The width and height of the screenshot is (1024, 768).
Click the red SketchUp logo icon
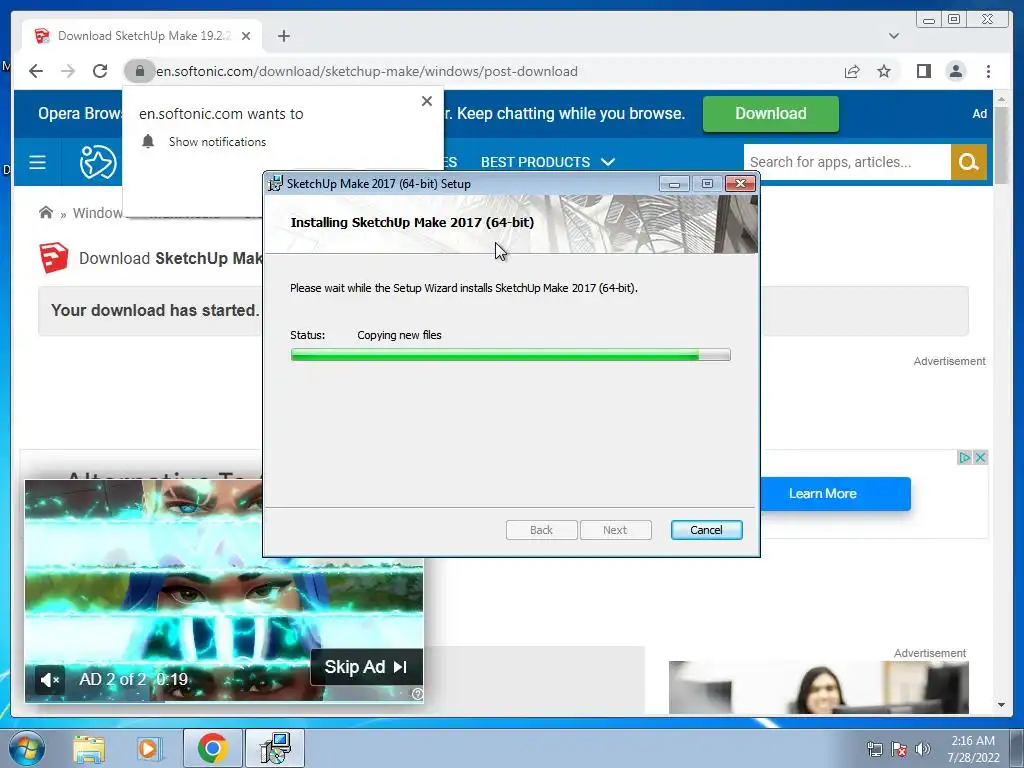pyautogui.click(x=54, y=258)
